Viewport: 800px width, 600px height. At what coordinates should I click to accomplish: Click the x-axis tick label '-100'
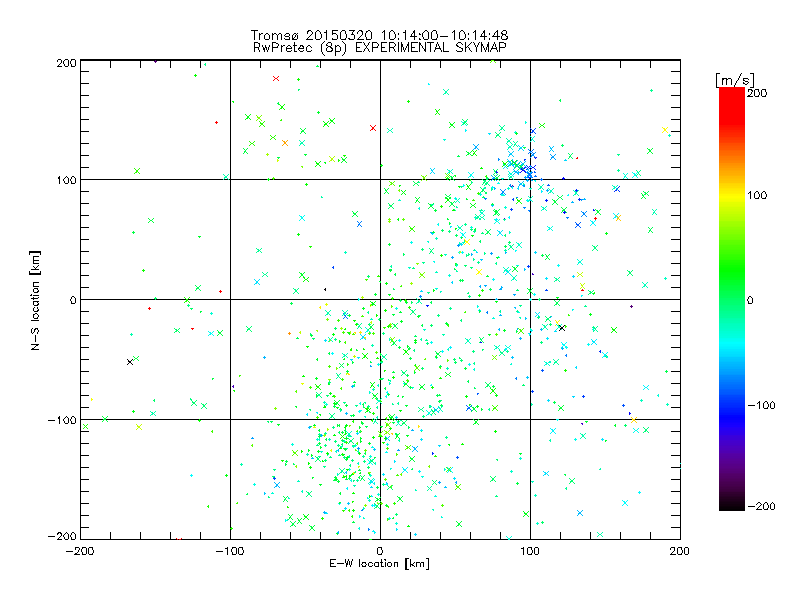click(x=230, y=551)
